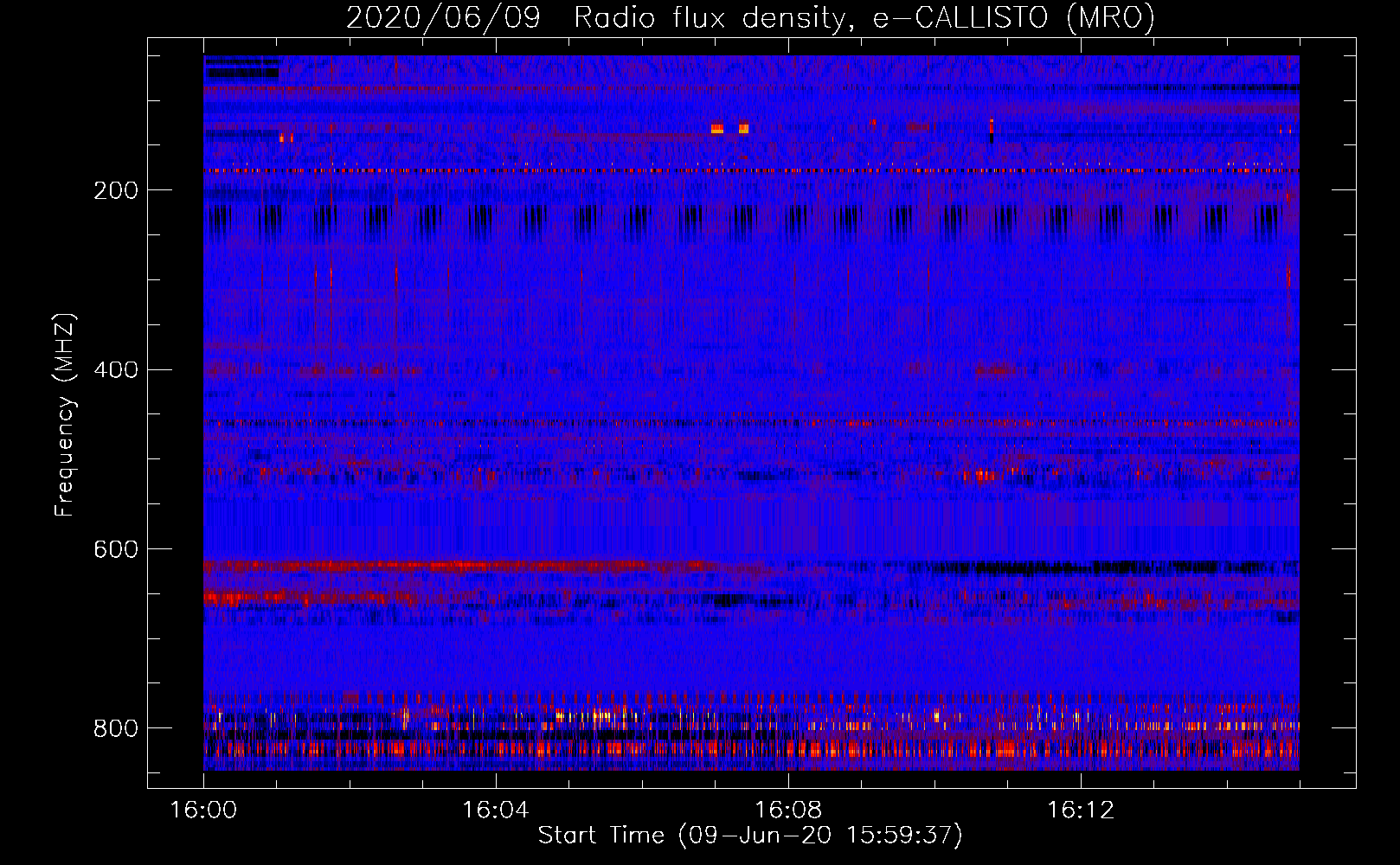Click the 400 frequency tick label
1400x865 pixels.
point(116,370)
